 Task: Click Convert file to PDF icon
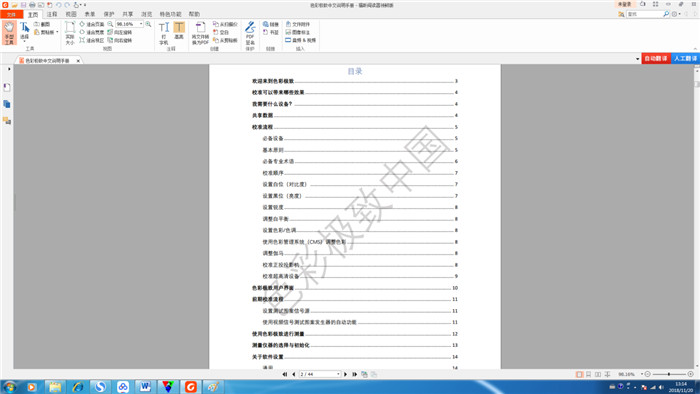(x=200, y=33)
